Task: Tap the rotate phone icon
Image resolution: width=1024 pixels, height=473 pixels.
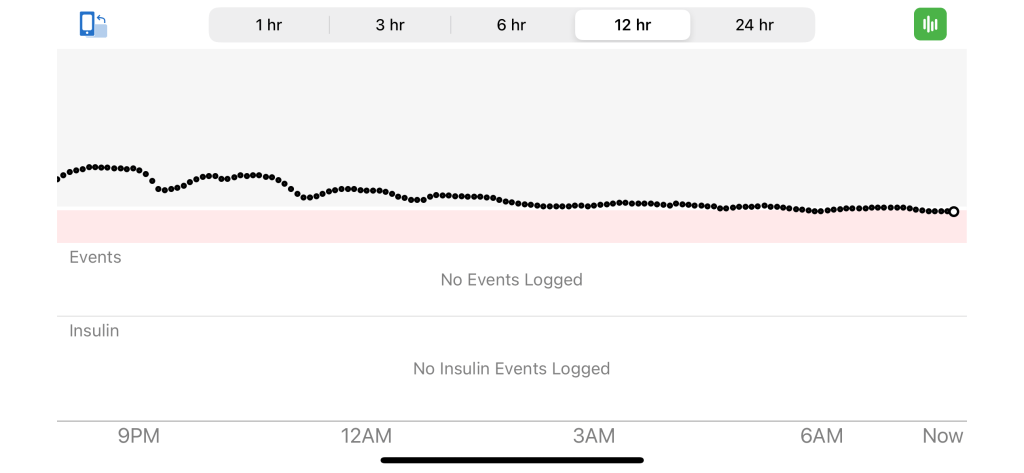Action: click(x=93, y=24)
